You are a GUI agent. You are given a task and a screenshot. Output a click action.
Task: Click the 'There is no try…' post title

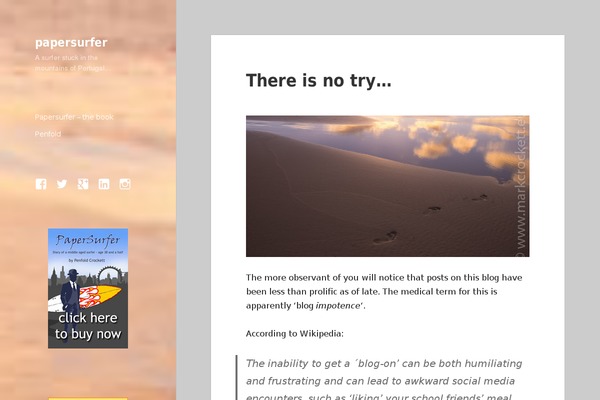pos(318,80)
